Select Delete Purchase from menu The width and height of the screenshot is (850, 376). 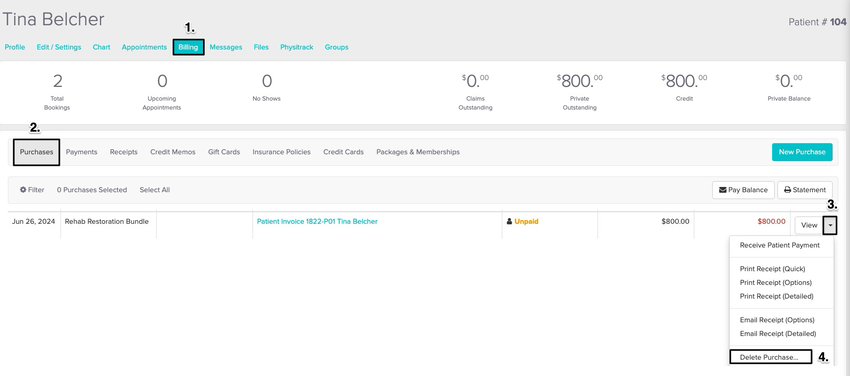click(770, 357)
